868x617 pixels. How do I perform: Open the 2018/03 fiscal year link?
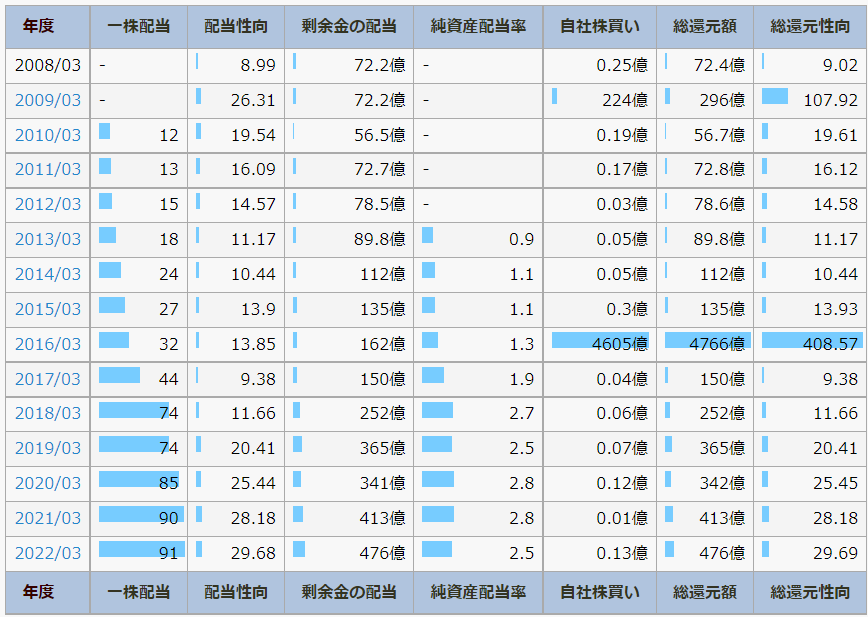(x=48, y=413)
